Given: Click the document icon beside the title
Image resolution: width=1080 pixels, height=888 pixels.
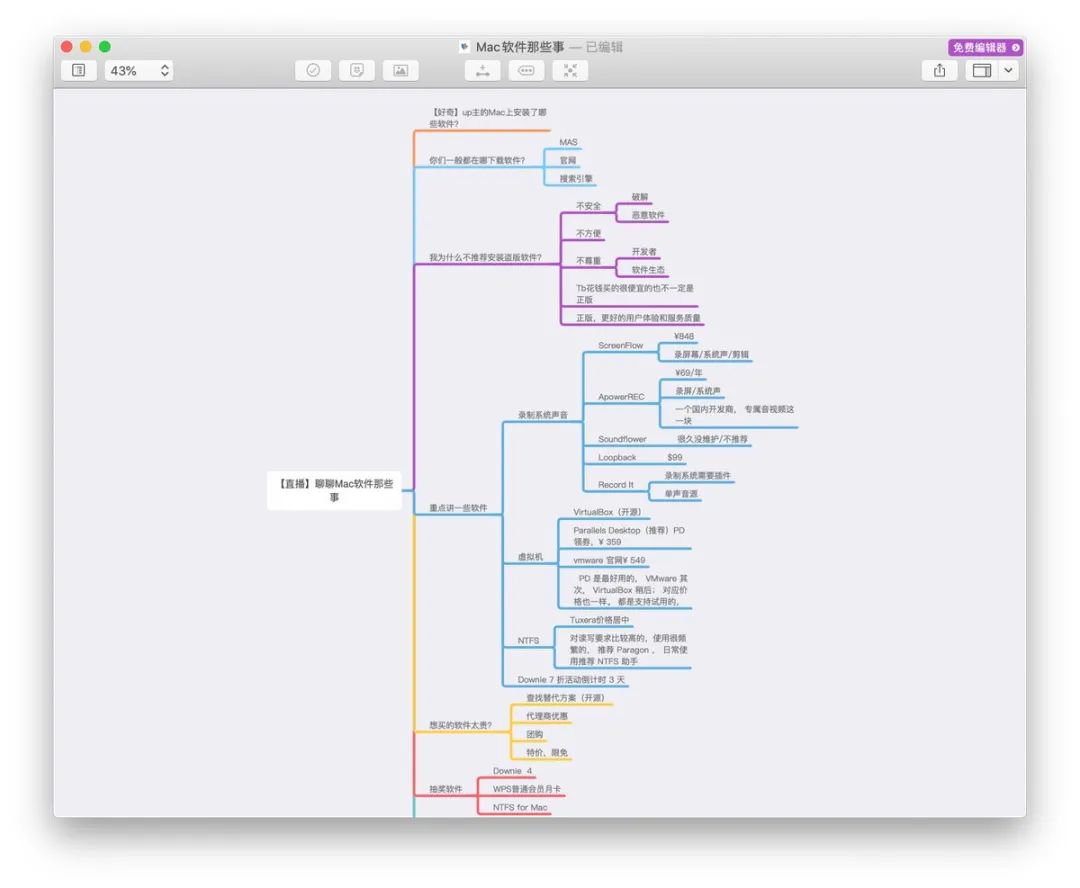Looking at the screenshot, I should point(464,47).
